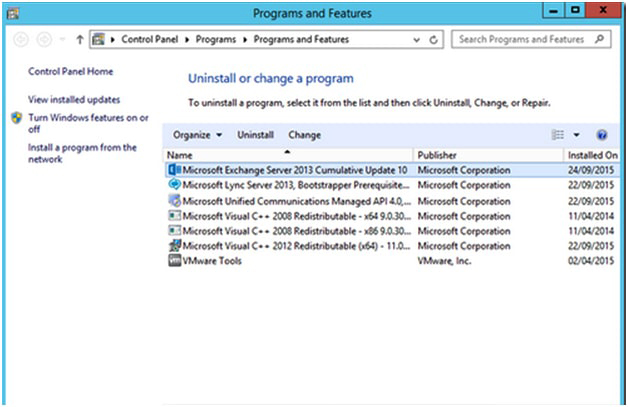
Task: Click the 02/04/2015 installed date
Action: click(591, 261)
